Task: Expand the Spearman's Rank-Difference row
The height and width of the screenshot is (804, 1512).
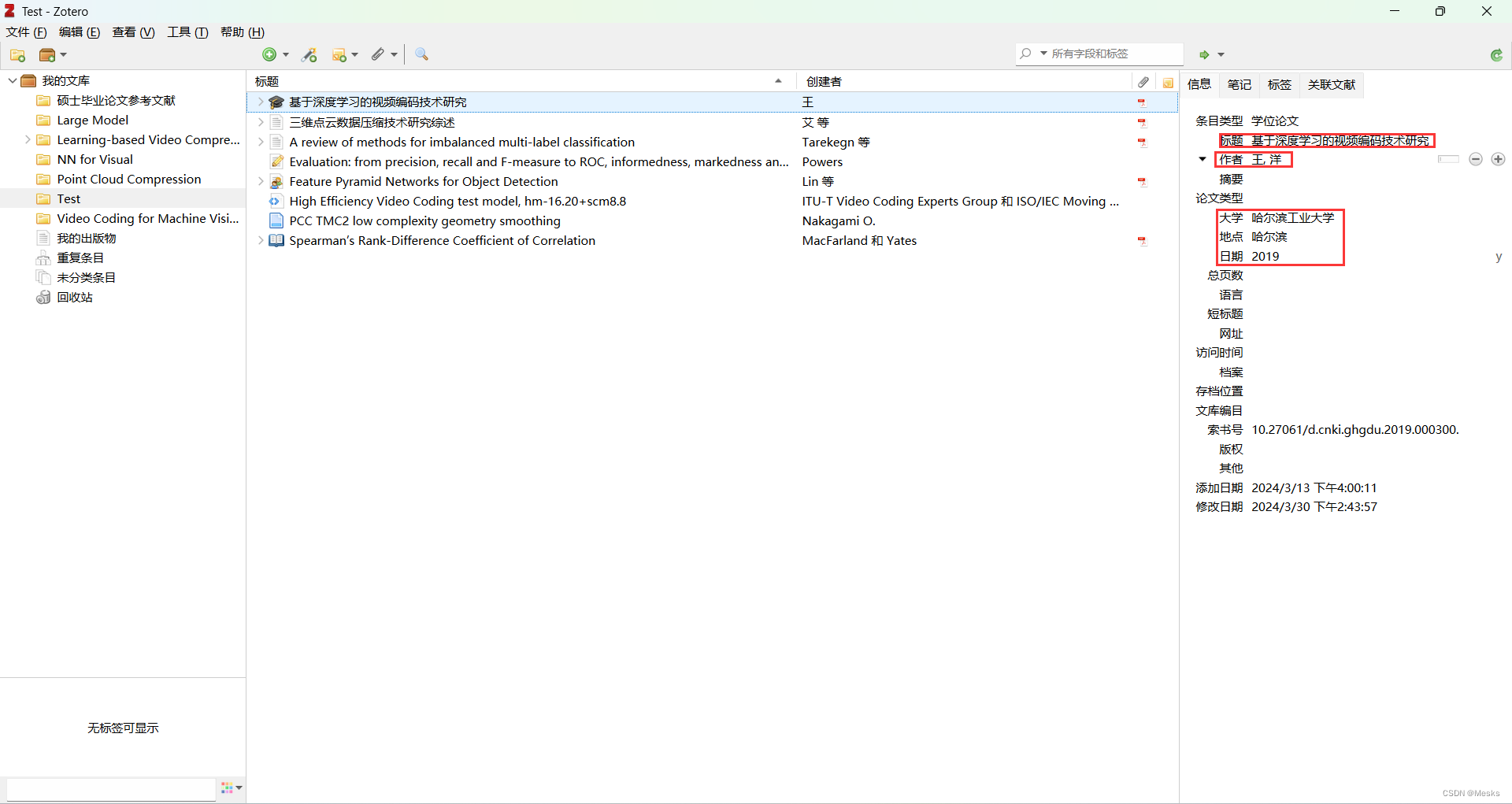Action: coord(261,241)
